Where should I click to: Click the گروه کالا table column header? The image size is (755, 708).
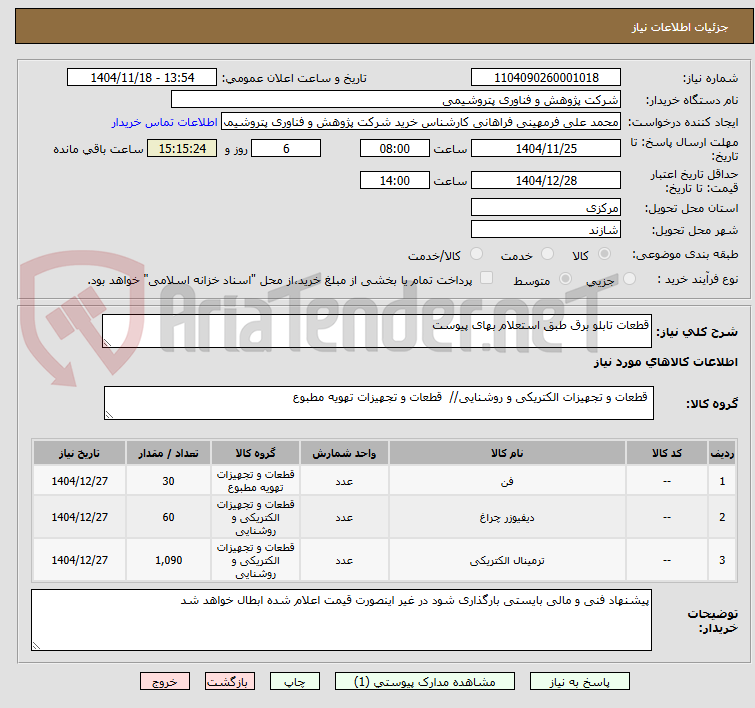255,453
